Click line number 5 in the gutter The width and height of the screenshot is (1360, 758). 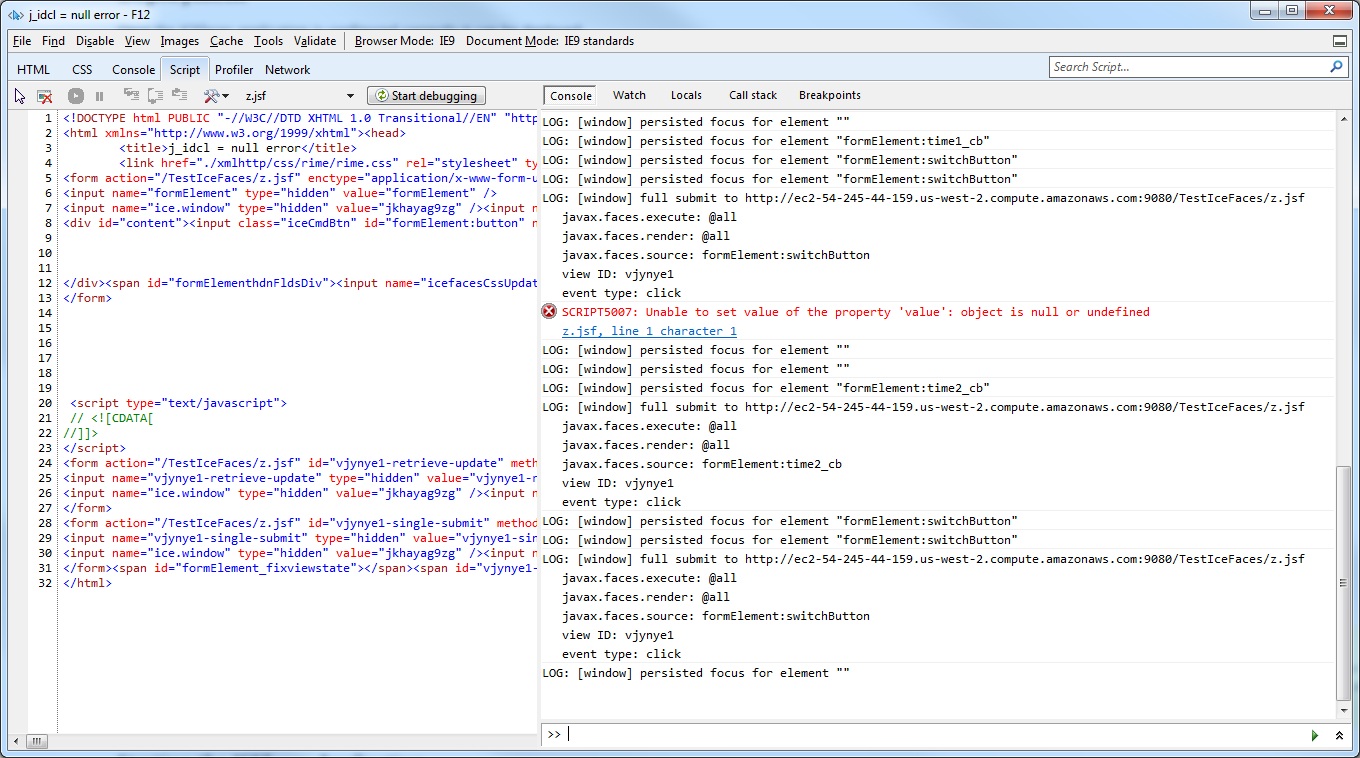click(47, 178)
